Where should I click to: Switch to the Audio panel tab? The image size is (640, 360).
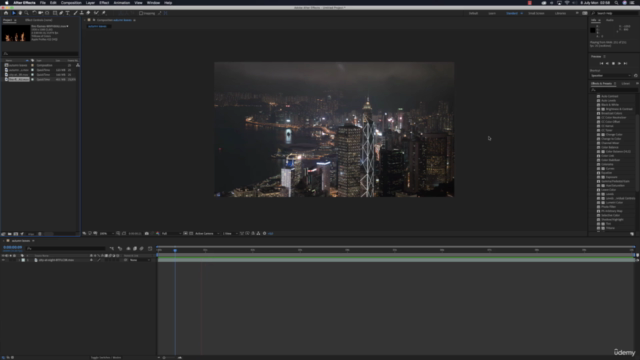pyautogui.click(x=610, y=20)
